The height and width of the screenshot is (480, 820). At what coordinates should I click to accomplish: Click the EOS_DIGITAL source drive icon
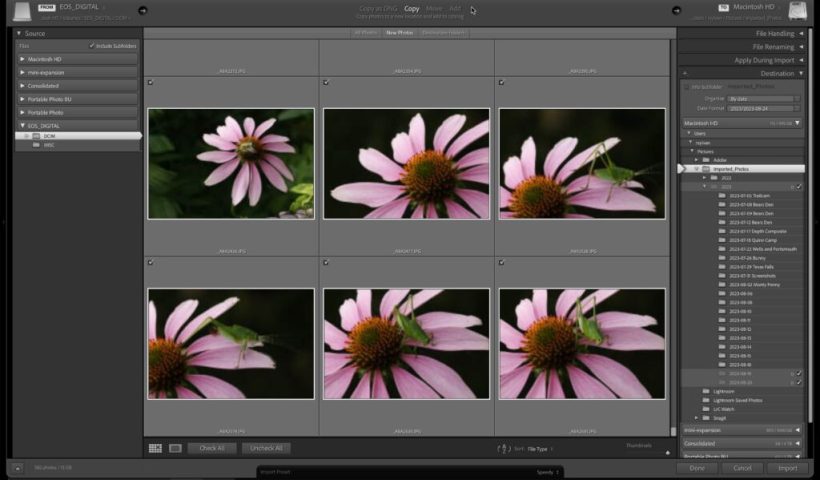coord(22,10)
